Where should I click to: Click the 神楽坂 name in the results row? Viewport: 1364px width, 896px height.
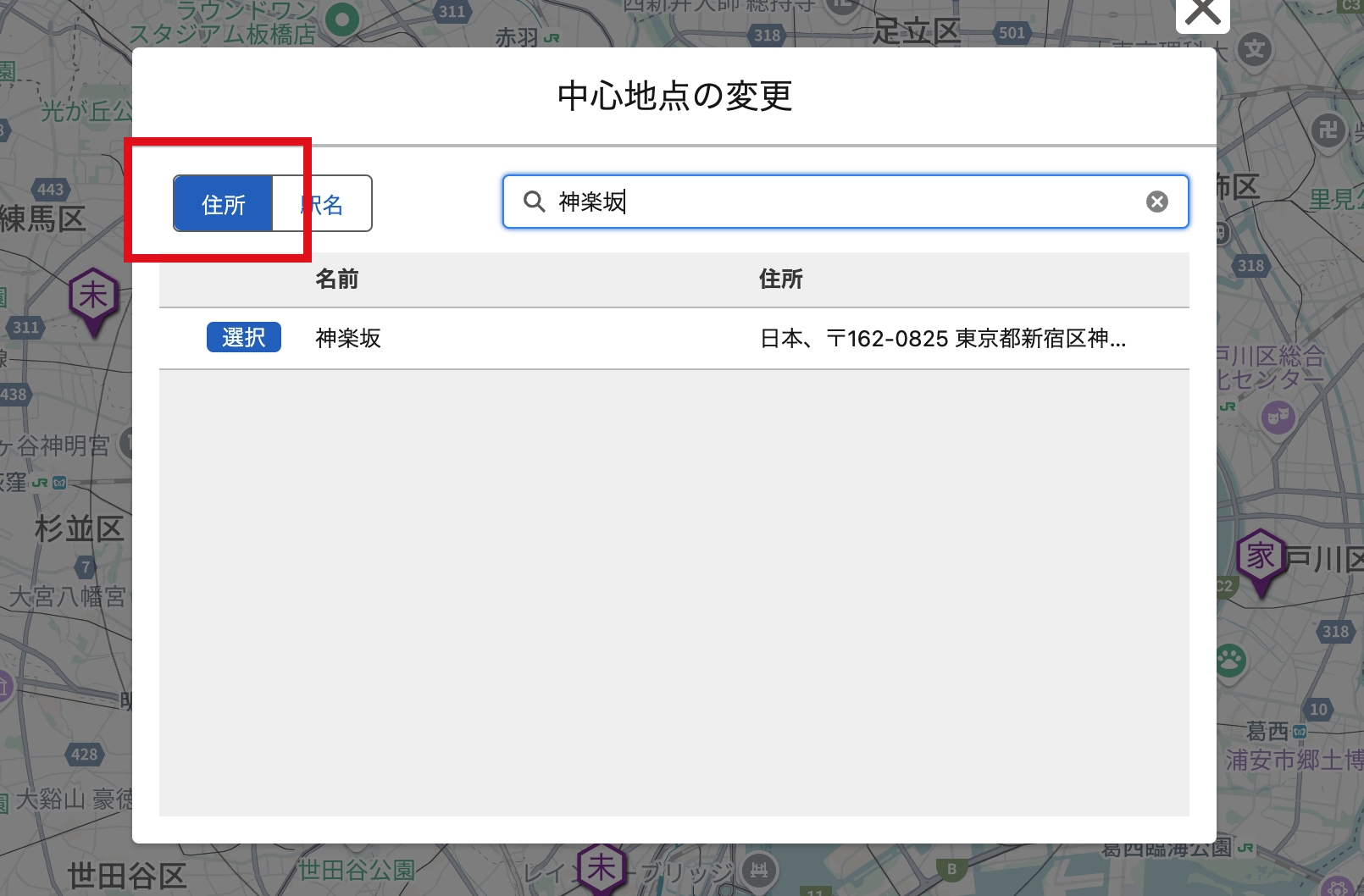click(348, 338)
